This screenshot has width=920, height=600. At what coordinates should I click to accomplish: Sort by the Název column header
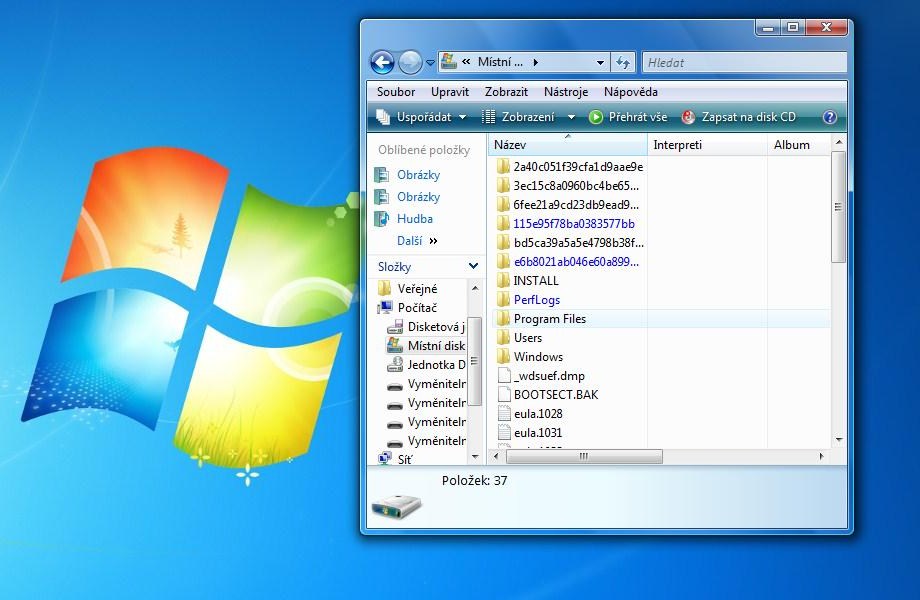click(x=567, y=145)
